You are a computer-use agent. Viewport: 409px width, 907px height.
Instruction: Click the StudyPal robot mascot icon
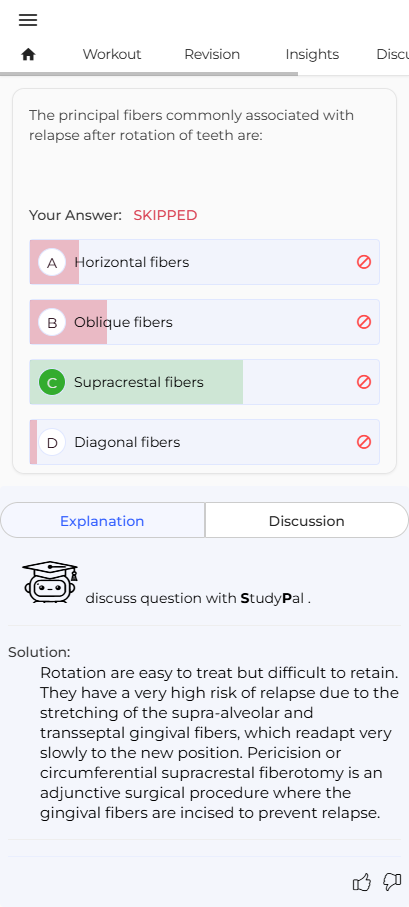[x=50, y=582]
